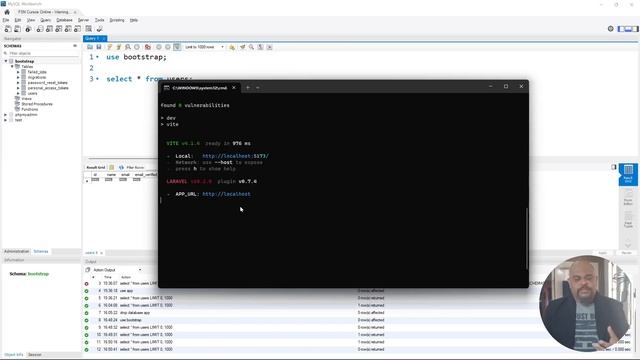Screen dimensions: 640x360
Task: Open the Query menu
Action: (46, 20)
